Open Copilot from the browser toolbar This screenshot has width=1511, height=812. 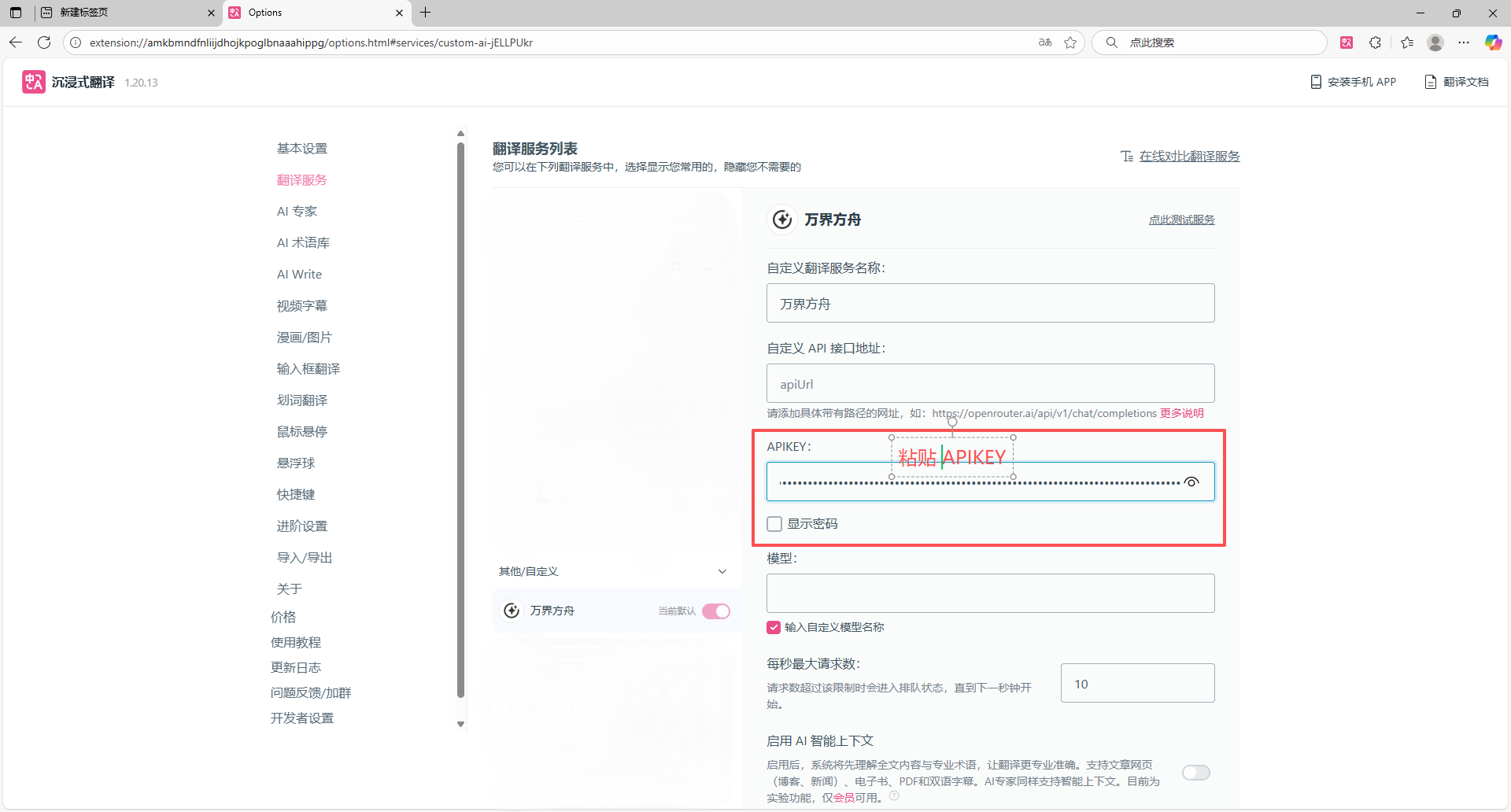1492,42
